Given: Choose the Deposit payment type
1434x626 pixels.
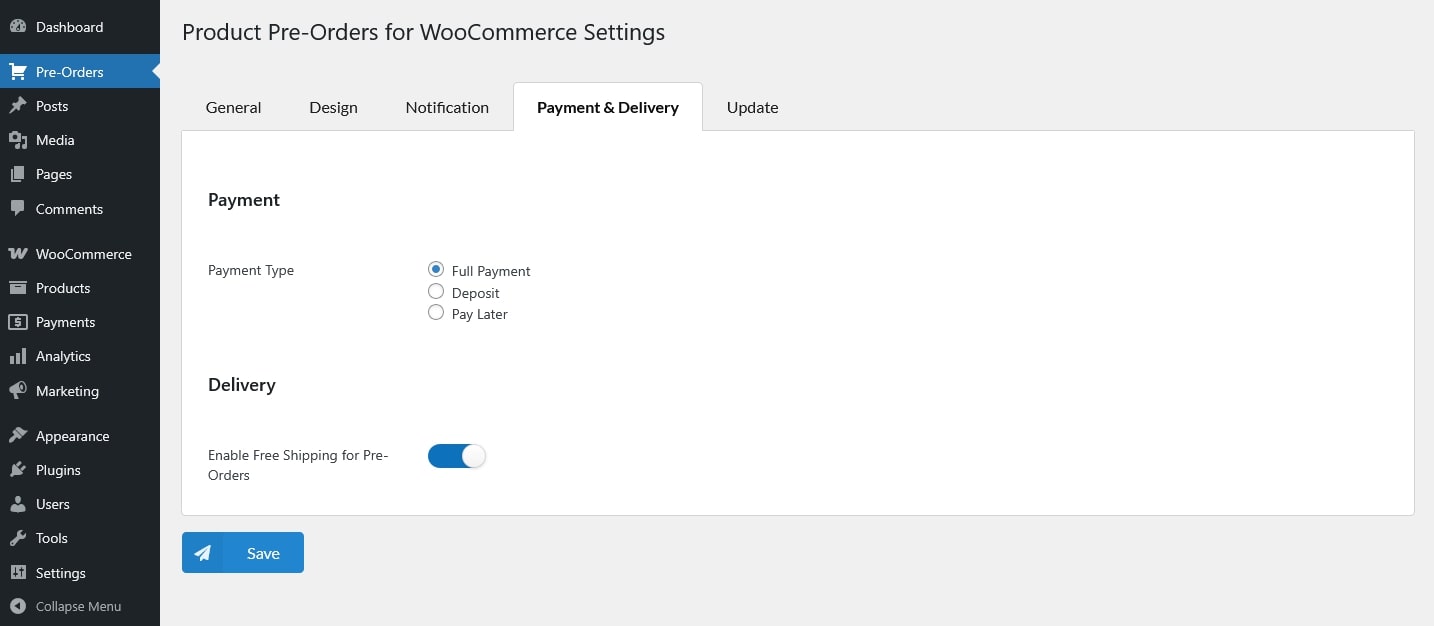Looking at the screenshot, I should pos(436,292).
